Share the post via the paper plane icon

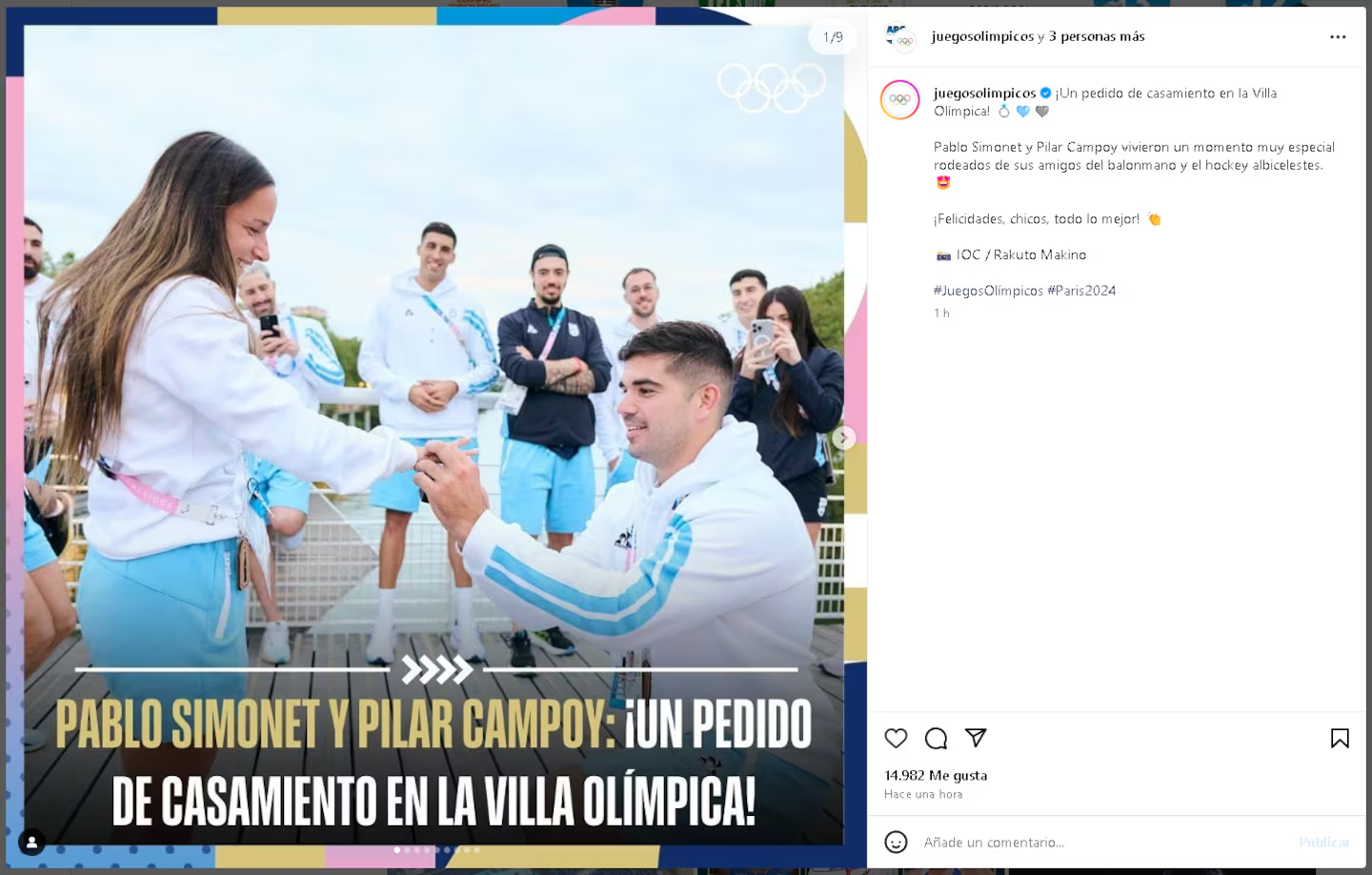point(976,738)
